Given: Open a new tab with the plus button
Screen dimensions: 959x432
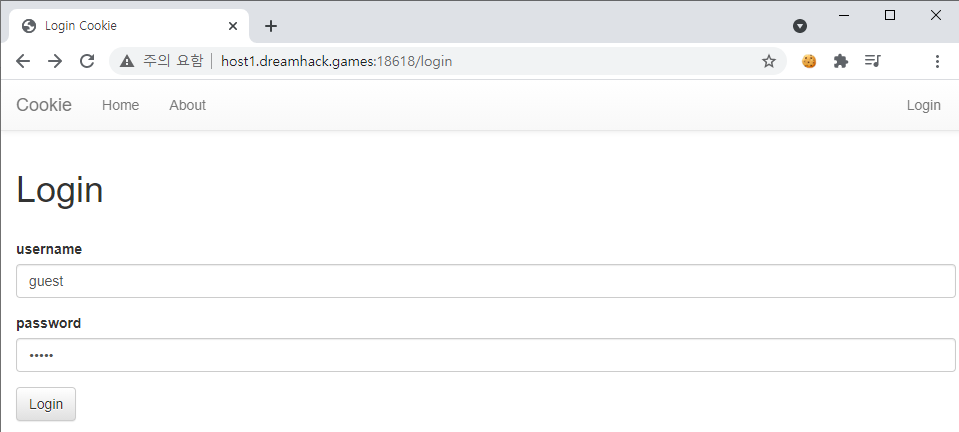Looking at the screenshot, I should 271,26.
